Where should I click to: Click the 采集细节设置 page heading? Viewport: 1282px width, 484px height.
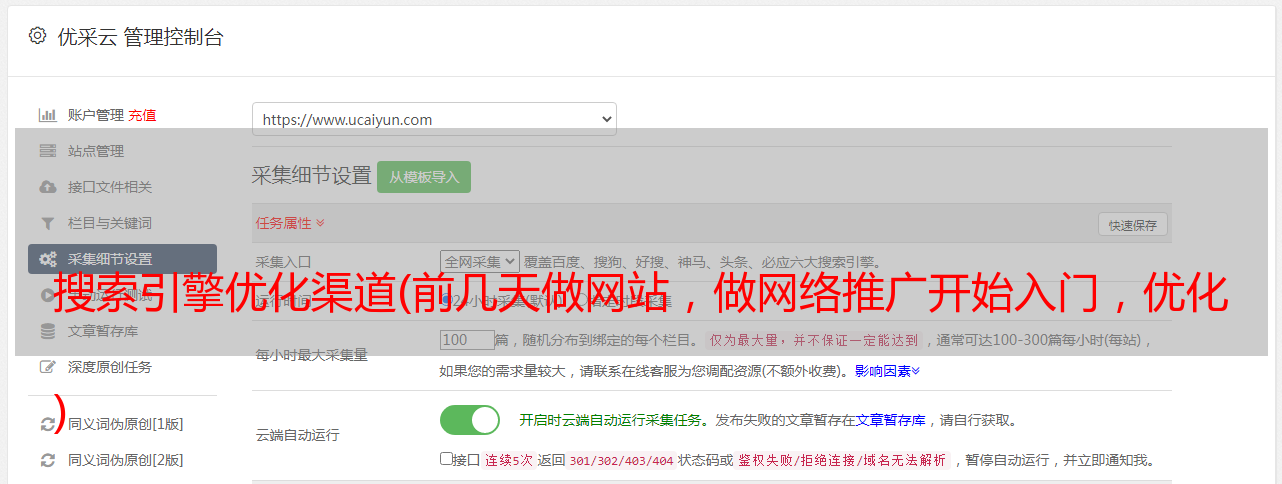[x=311, y=176]
